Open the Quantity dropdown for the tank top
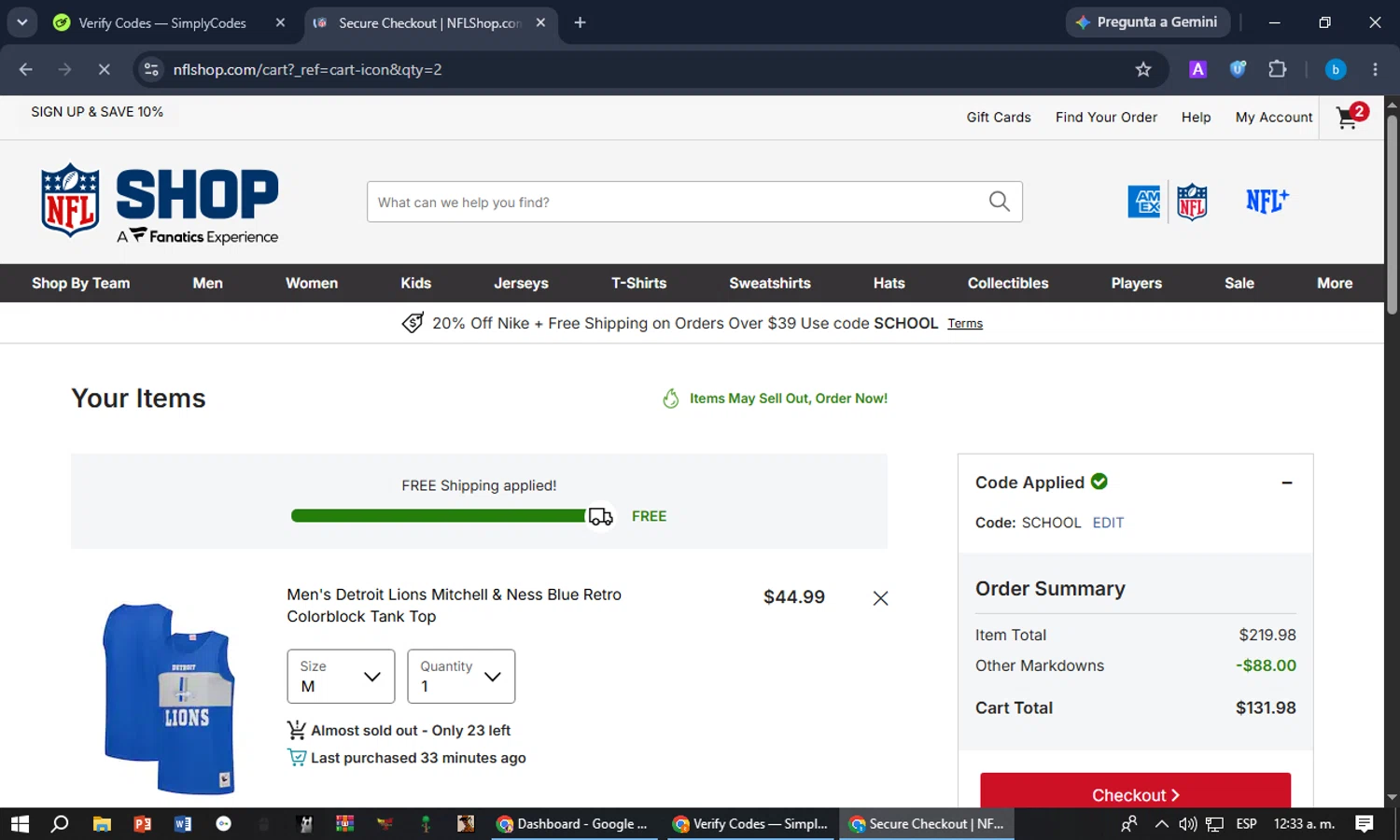The width and height of the screenshot is (1400, 840). coord(461,677)
